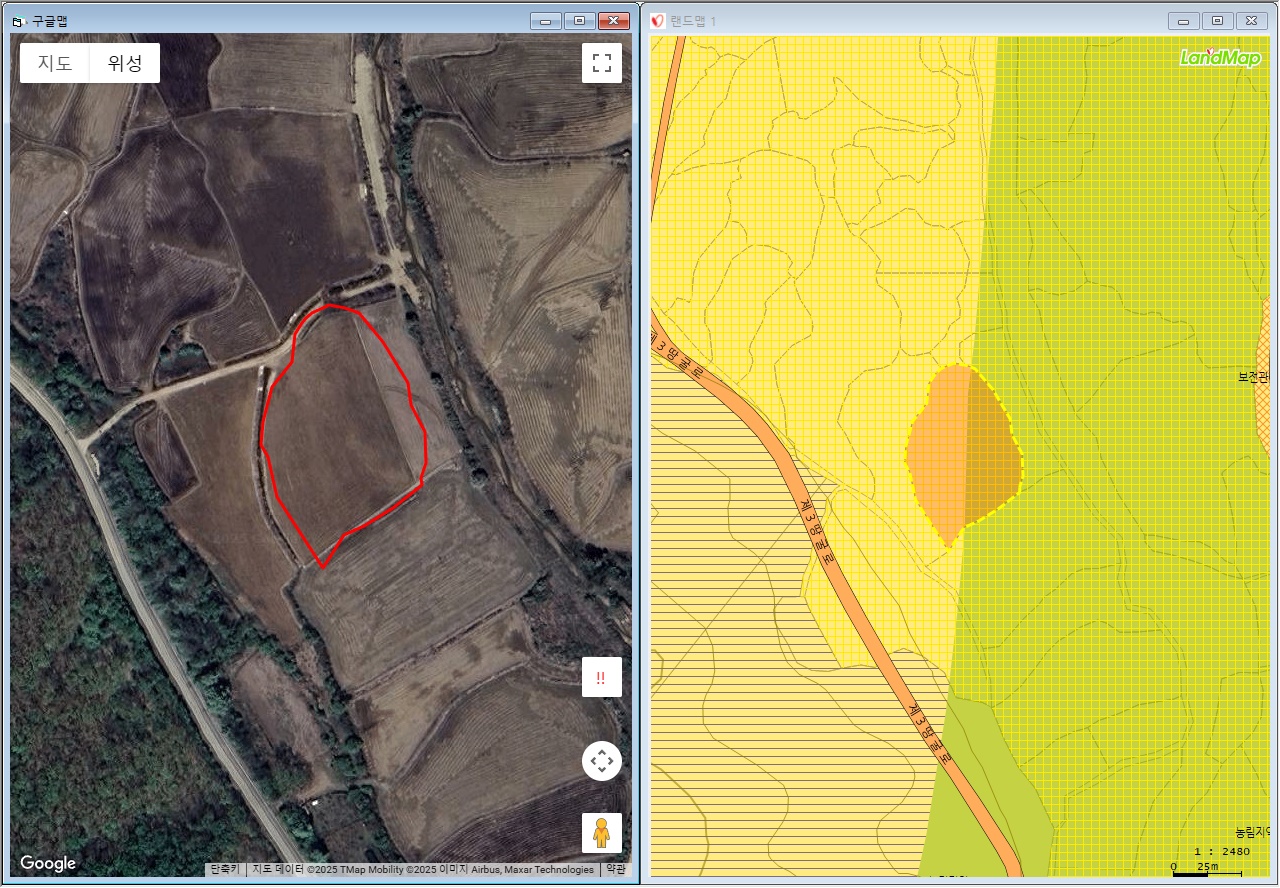Minimize the 구글맵 window
The image size is (1280, 888).
pos(545,21)
